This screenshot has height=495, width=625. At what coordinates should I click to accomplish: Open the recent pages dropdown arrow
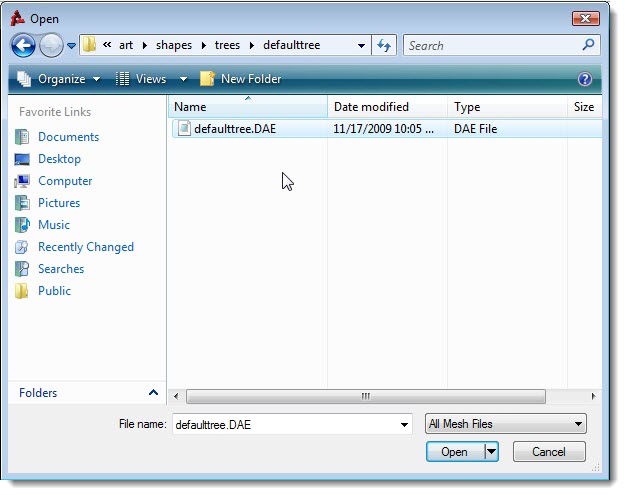pos(71,46)
